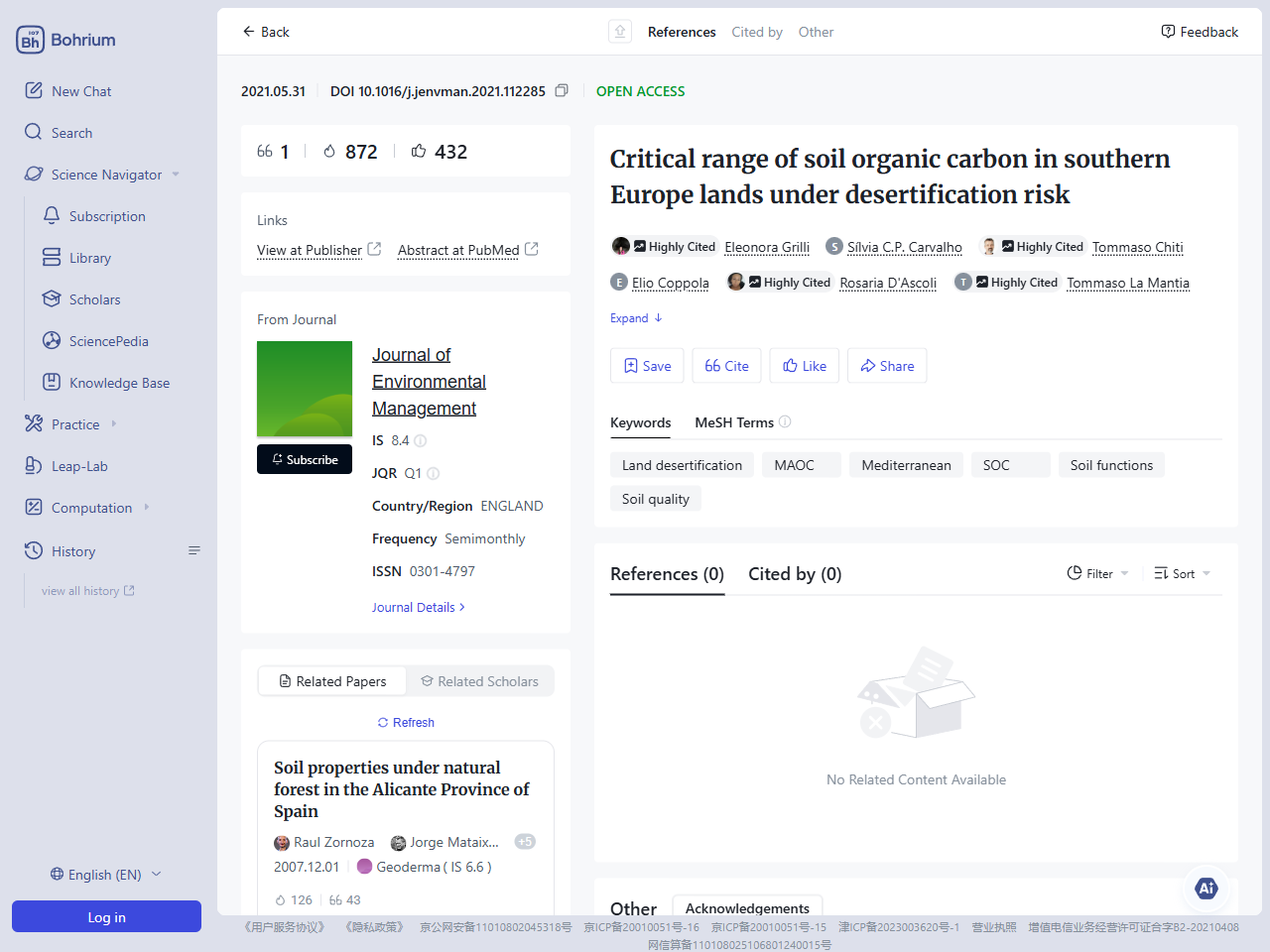1270x952 pixels.
Task: Expand the full author list
Action: (636, 318)
